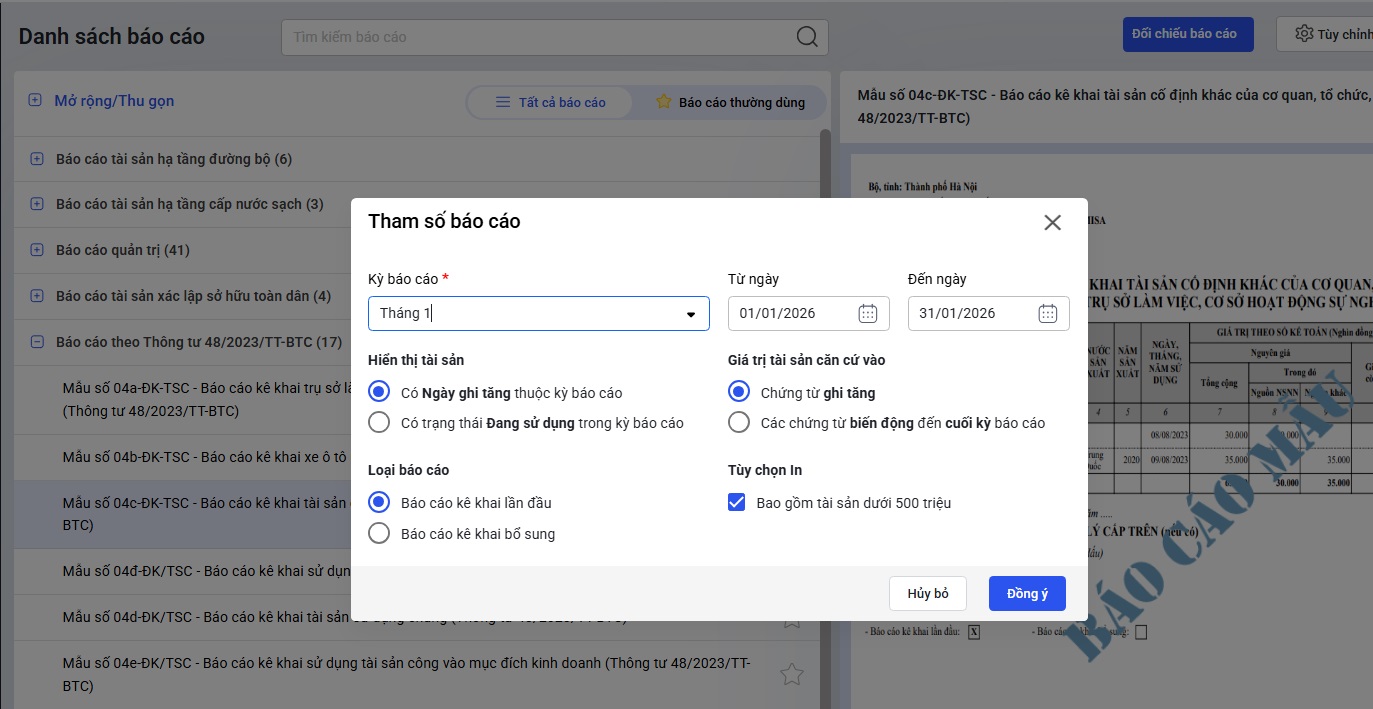Image resolution: width=1373 pixels, height=709 pixels.
Task: Click the 'Mở rộng/Thu gọn' plus icon
Action: point(35,101)
